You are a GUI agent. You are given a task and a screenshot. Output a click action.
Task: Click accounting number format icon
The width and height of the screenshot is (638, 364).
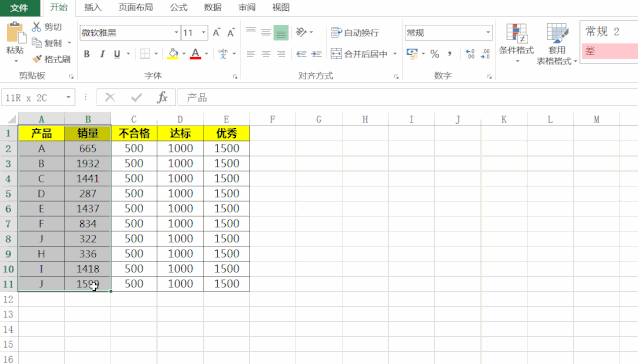point(412,54)
